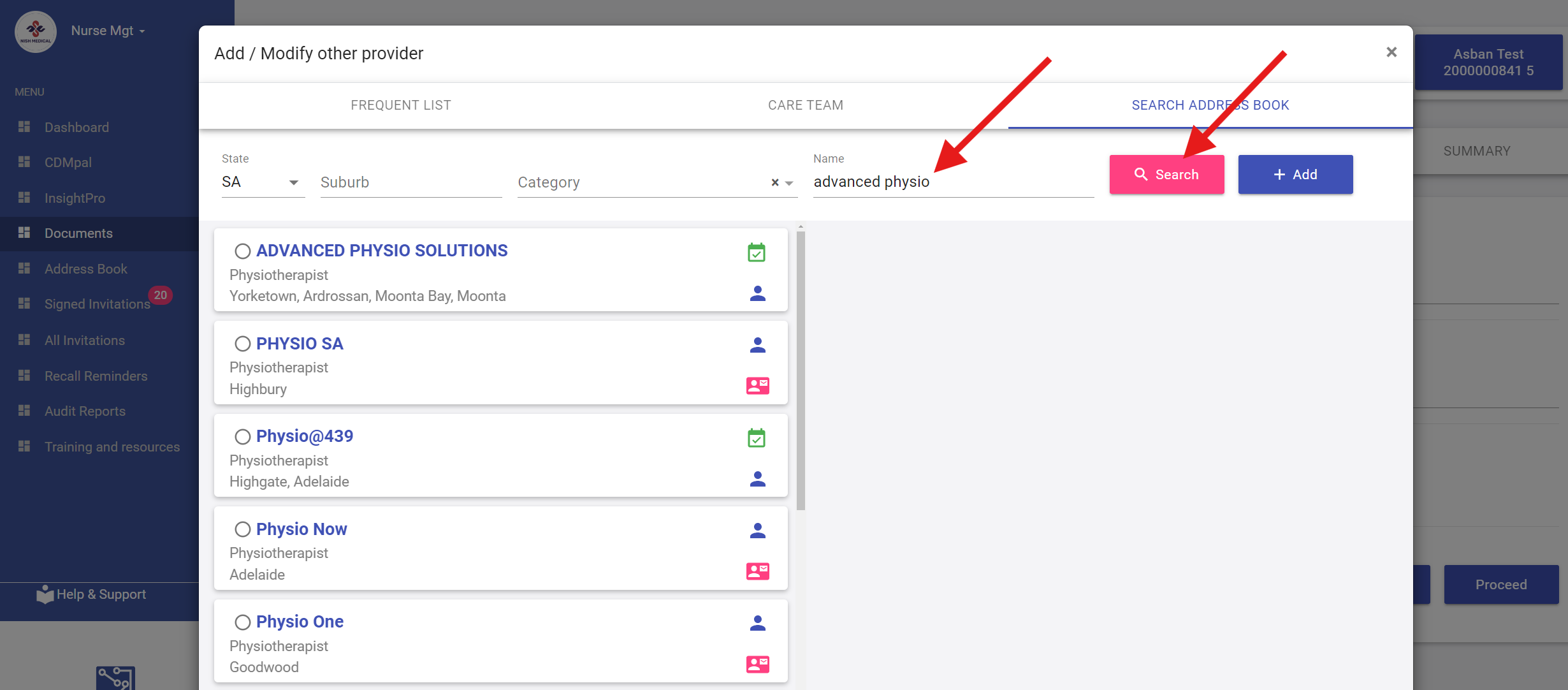Click the Name field with advanced physio
The width and height of the screenshot is (1568, 690).
[x=954, y=182]
